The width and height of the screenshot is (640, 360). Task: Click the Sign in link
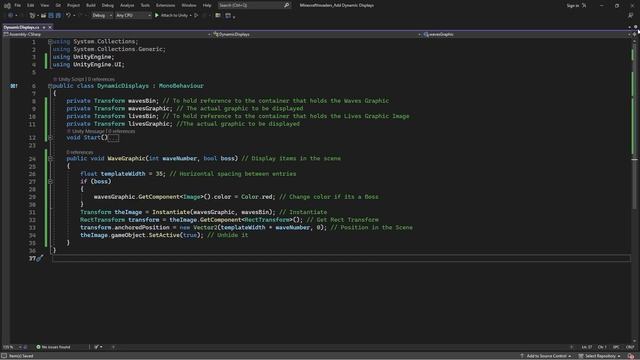(x=573, y=6)
